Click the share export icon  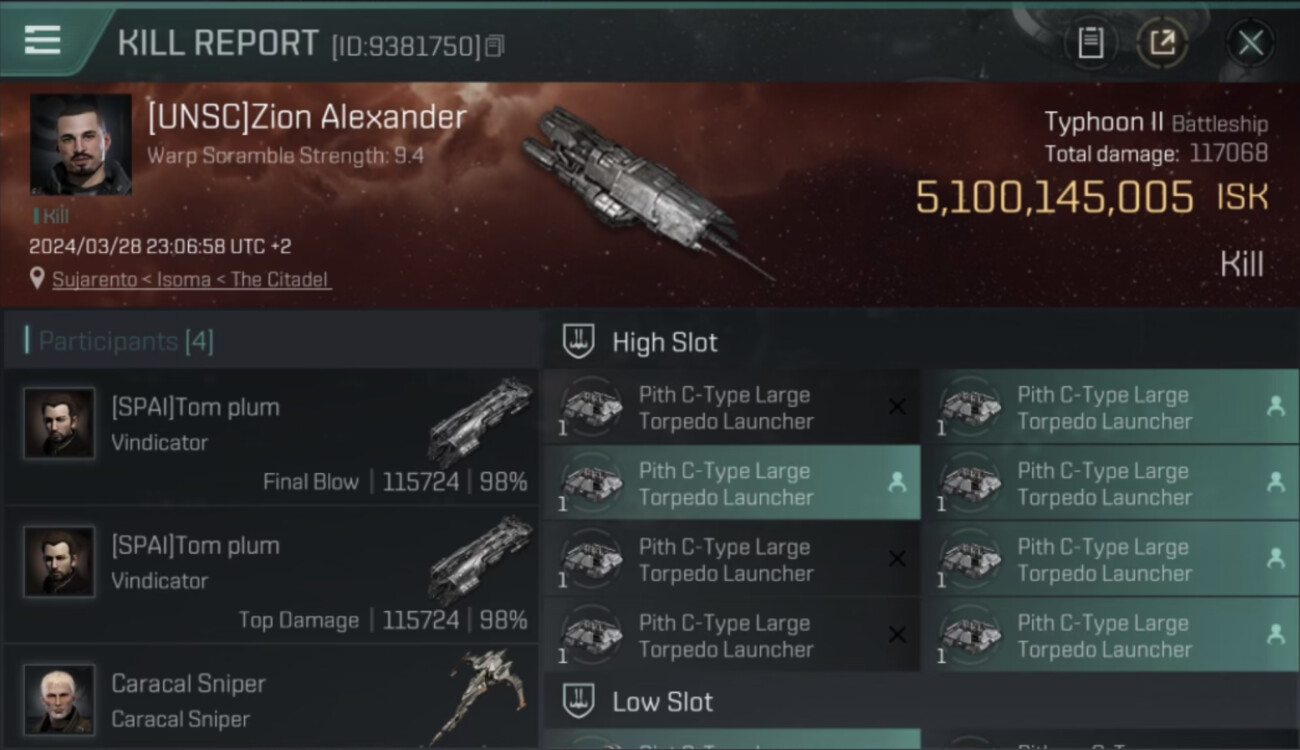tap(1161, 43)
